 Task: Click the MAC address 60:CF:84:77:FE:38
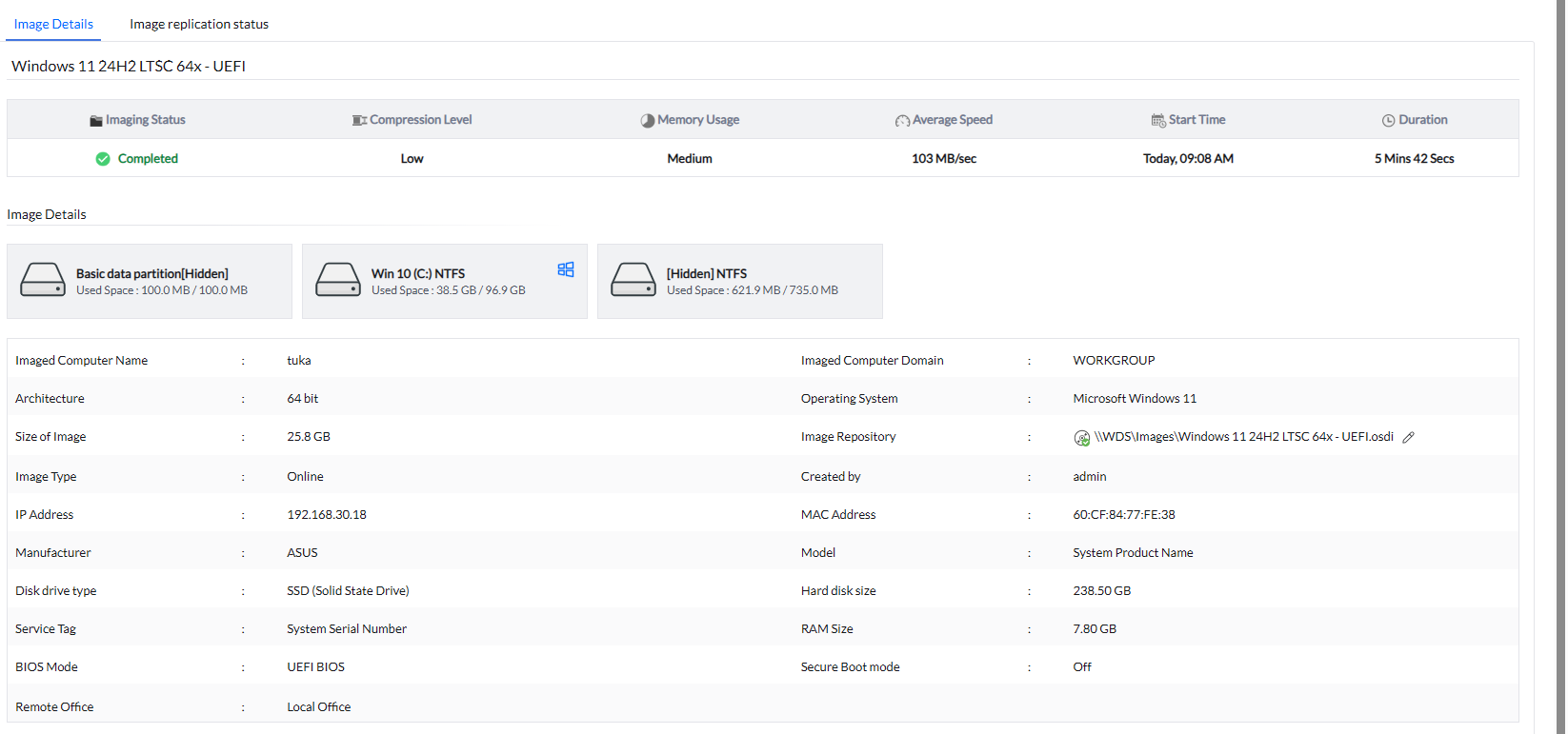pos(1124,515)
